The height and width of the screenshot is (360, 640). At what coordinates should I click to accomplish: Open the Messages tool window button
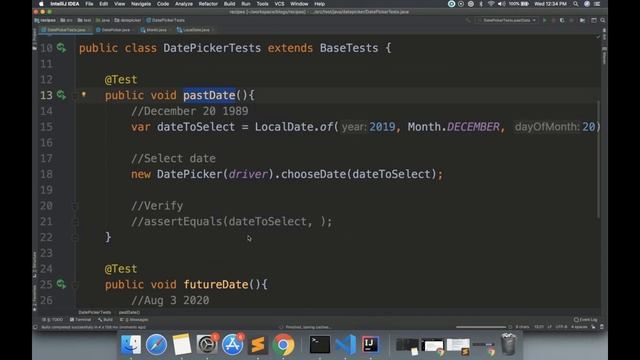point(134,320)
